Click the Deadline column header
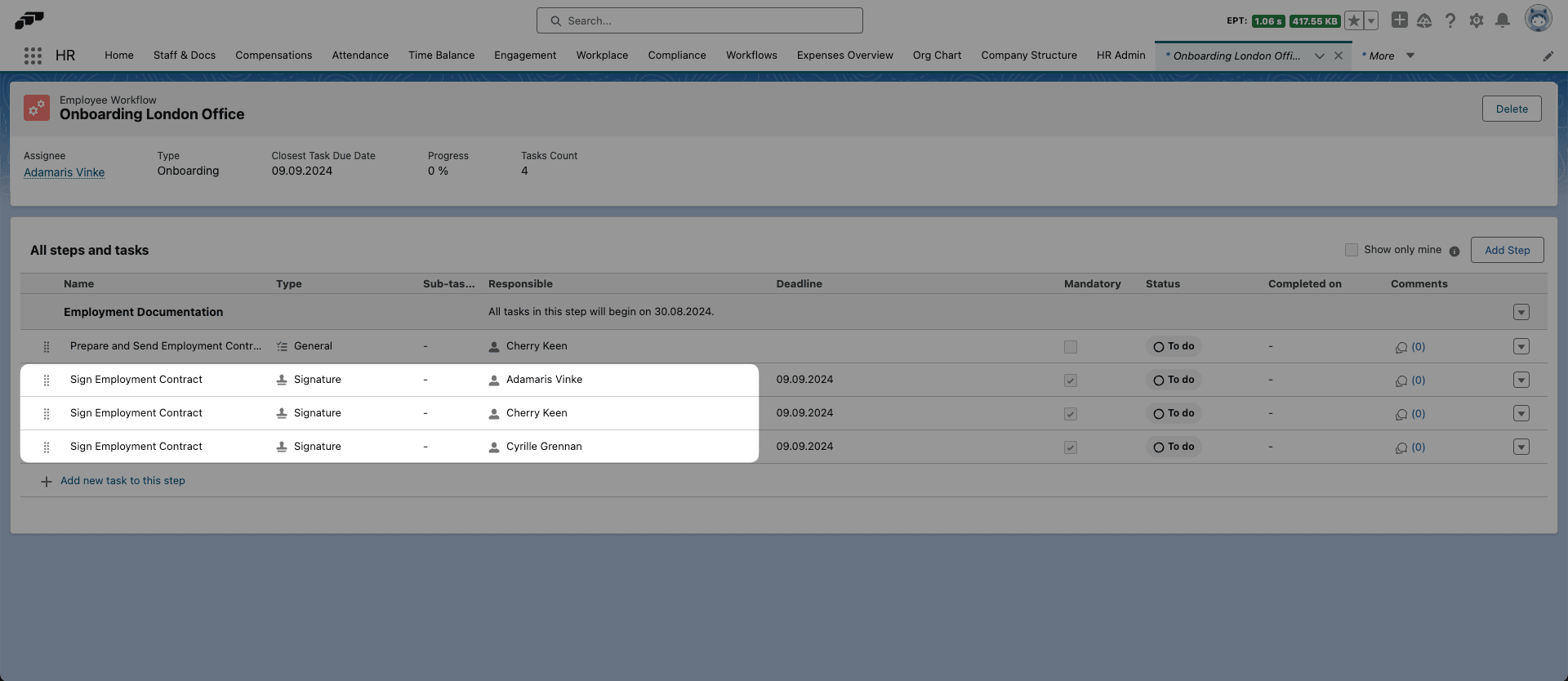1568x681 pixels. click(x=799, y=284)
